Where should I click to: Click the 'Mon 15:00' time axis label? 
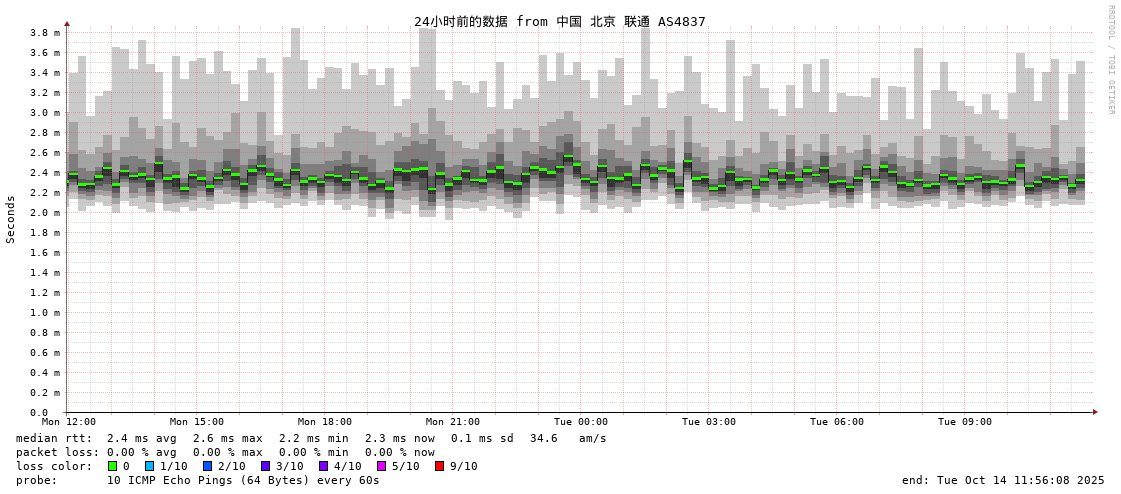click(197, 422)
